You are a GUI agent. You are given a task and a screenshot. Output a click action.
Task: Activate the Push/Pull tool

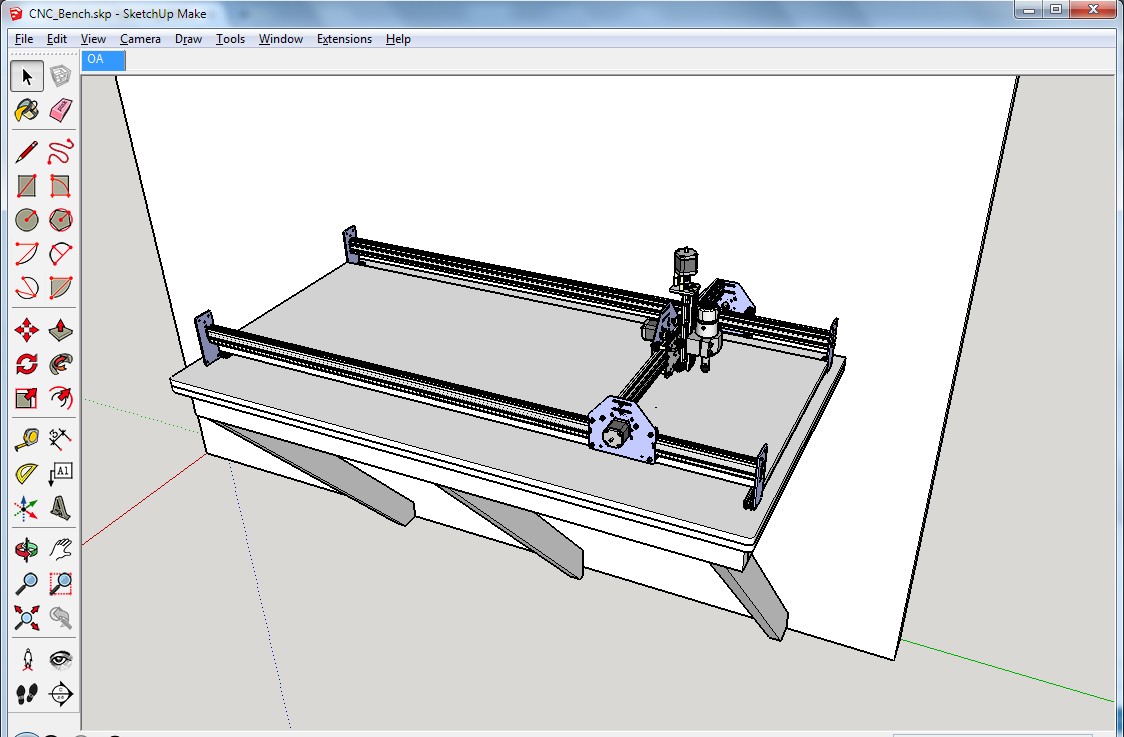(61, 330)
